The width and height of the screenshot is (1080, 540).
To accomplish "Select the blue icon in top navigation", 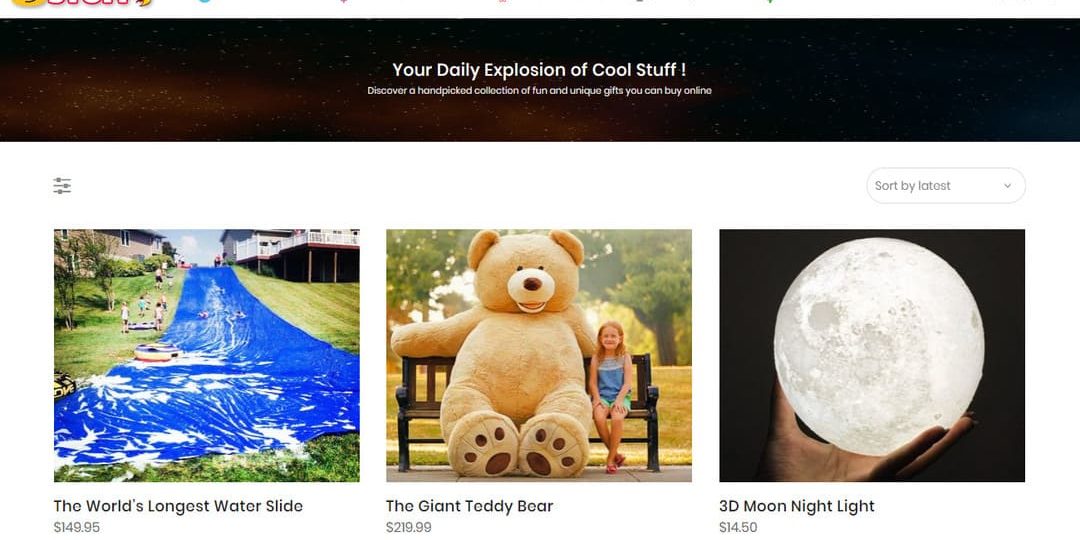I will pos(205,1).
